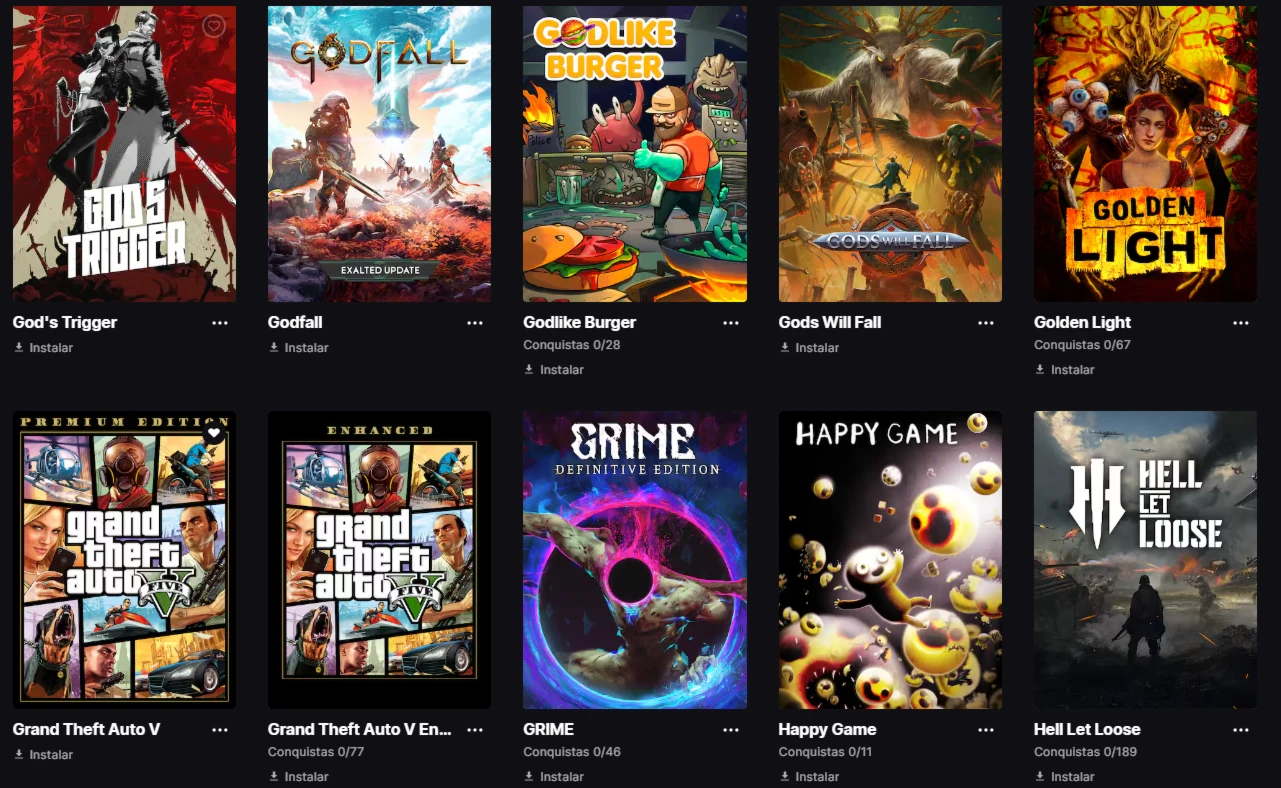Image resolution: width=1281 pixels, height=788 pixels.
Task: Click download icon under Grand Theft Auto V
Action: (x=19, y=755)
